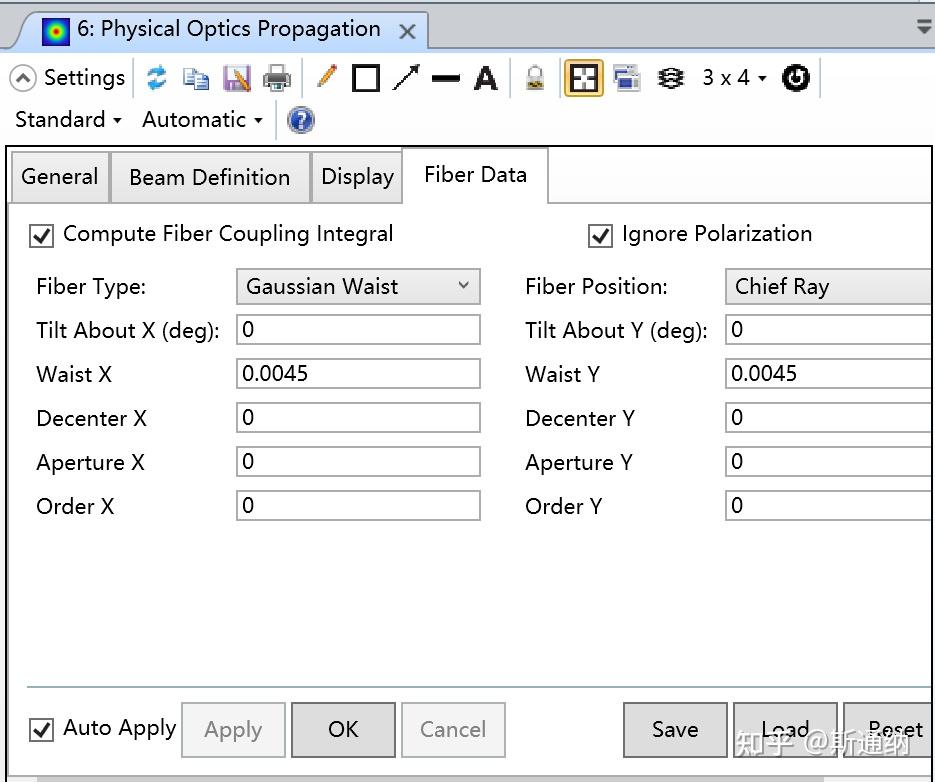The height and width of the screenshot is (782, 935).
Task: Uncheck Ignore Polarization
Action: [600, 236]
